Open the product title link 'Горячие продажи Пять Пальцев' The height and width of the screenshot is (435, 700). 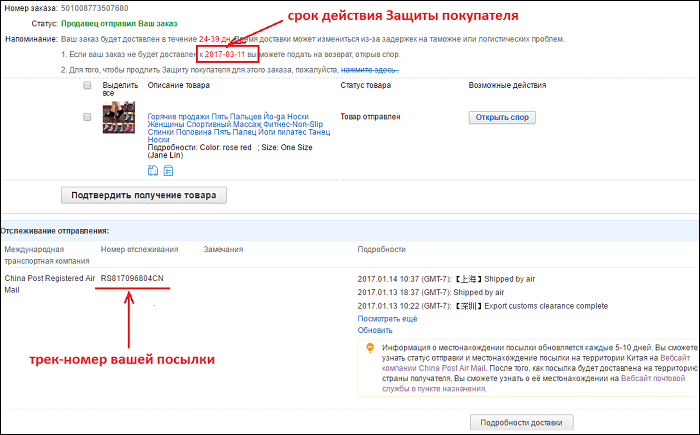coord(239,128)
